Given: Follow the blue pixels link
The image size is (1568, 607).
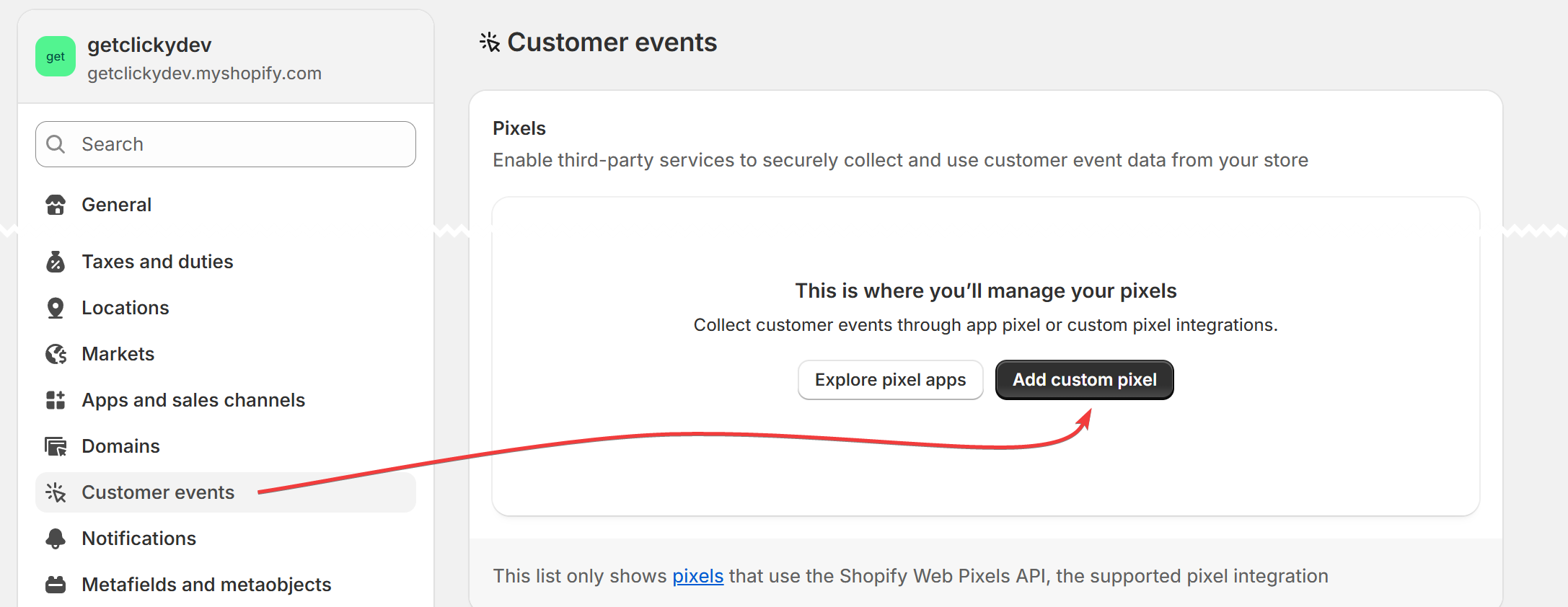Looking at the screenshot, I should (x=697, y=576).
